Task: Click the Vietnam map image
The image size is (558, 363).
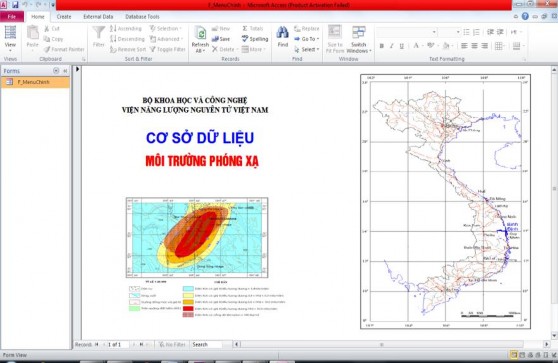Action: pyautogui.click(x=446, y=201)
